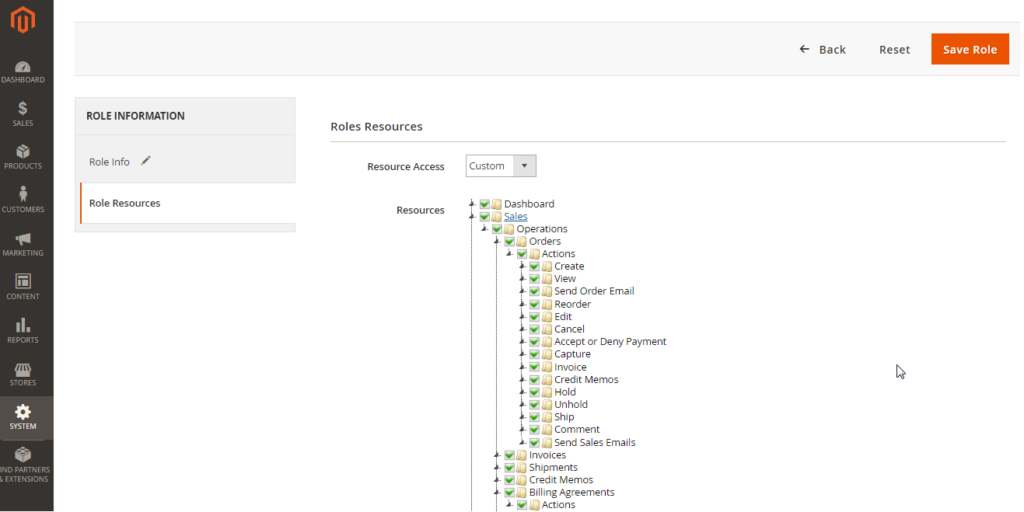Screen dimensions: 1024x512
Task: Toggle the Unhold action checkbox
Action: coord(534,404)
